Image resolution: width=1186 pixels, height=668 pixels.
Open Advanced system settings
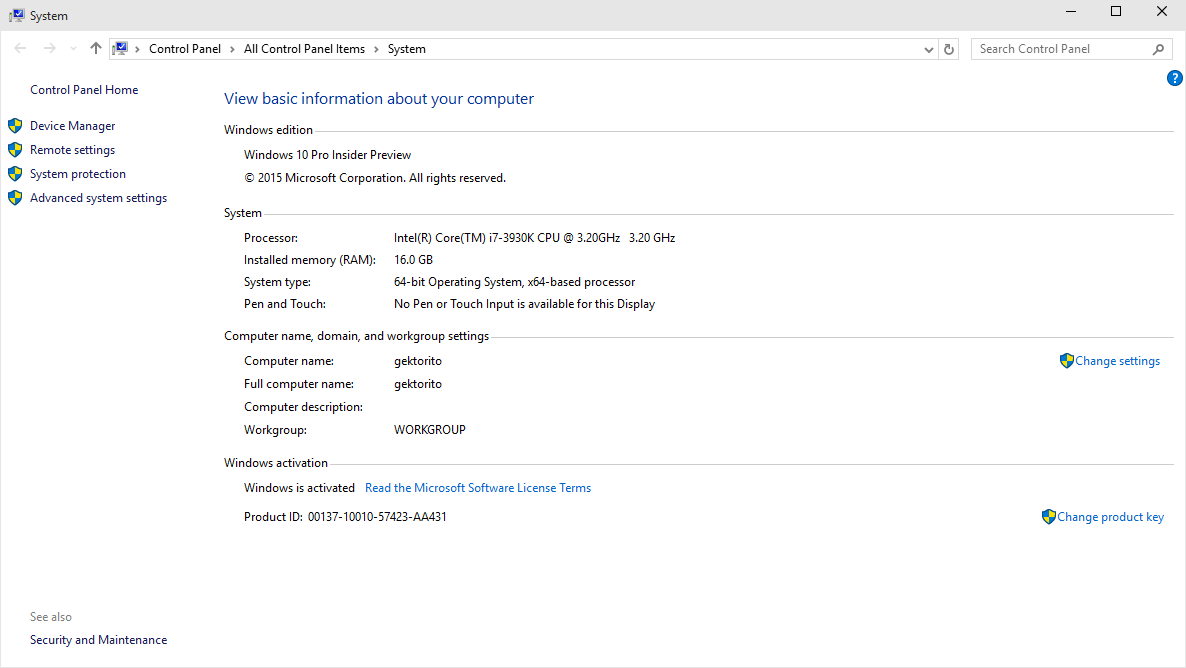click(x=98, y=198)
